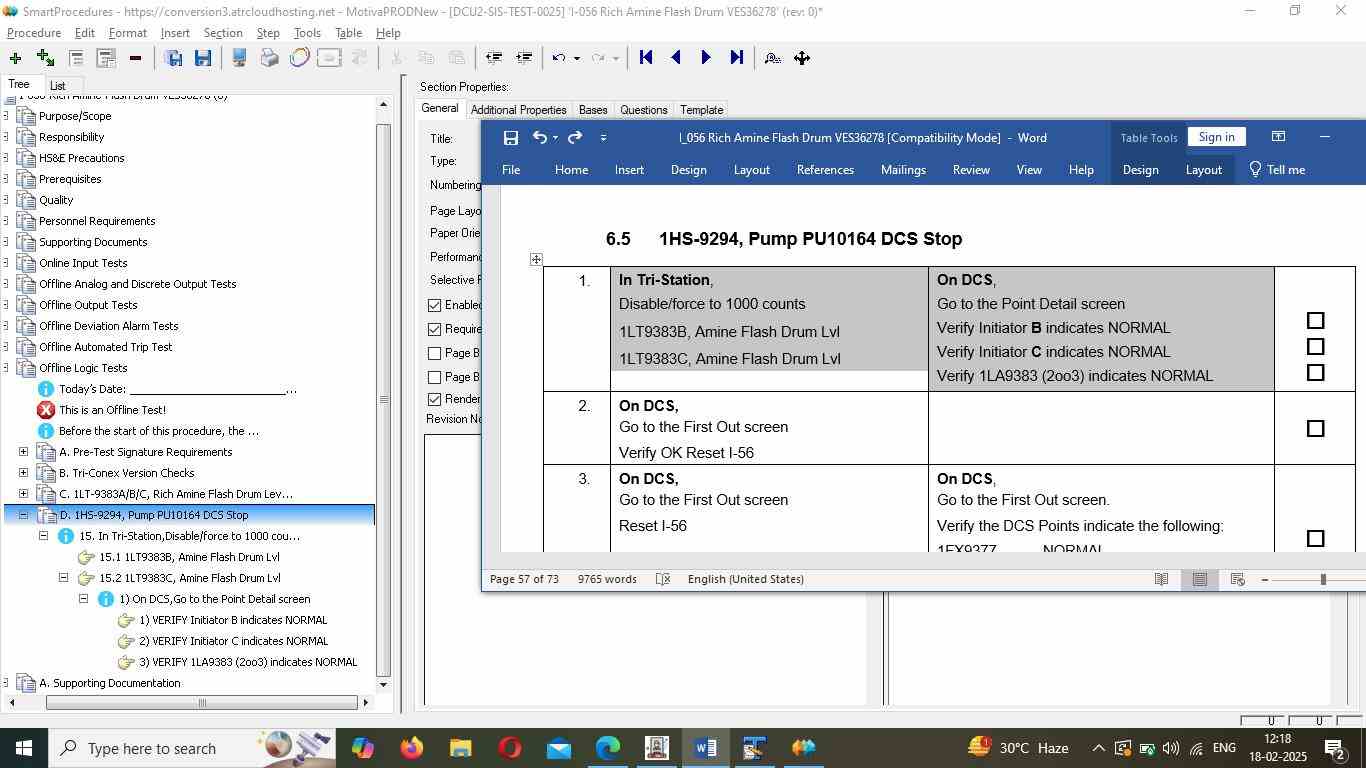The image size is (1366, 768).
Task: Check the box for Verify Initiator B row
Action: 1316,321
